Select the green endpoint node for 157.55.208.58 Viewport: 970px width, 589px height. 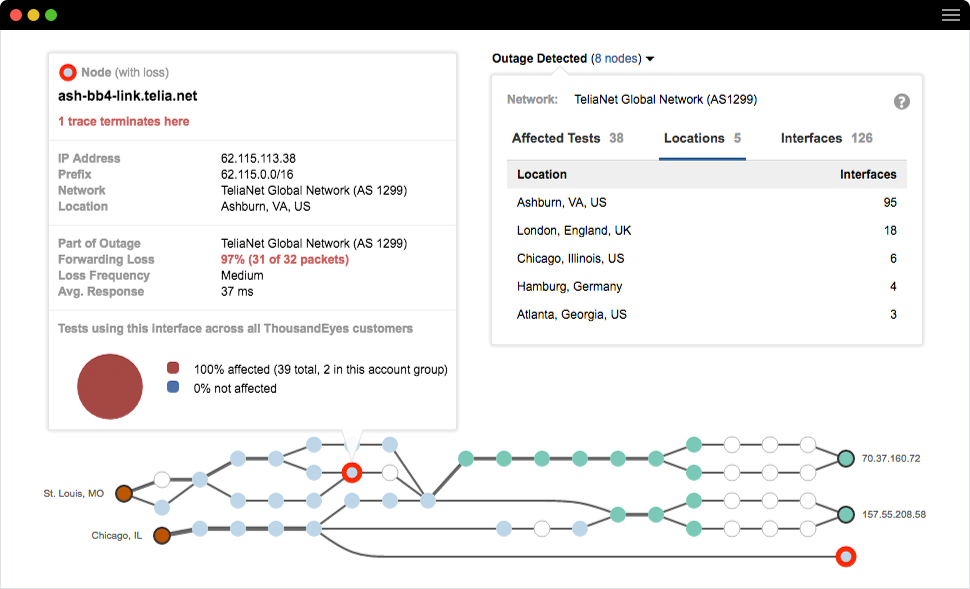(x=845, y=513)
